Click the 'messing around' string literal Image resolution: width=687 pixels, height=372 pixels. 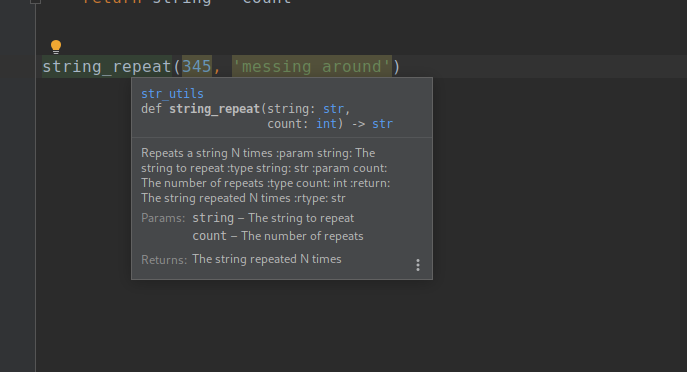[x=312, y=67]
